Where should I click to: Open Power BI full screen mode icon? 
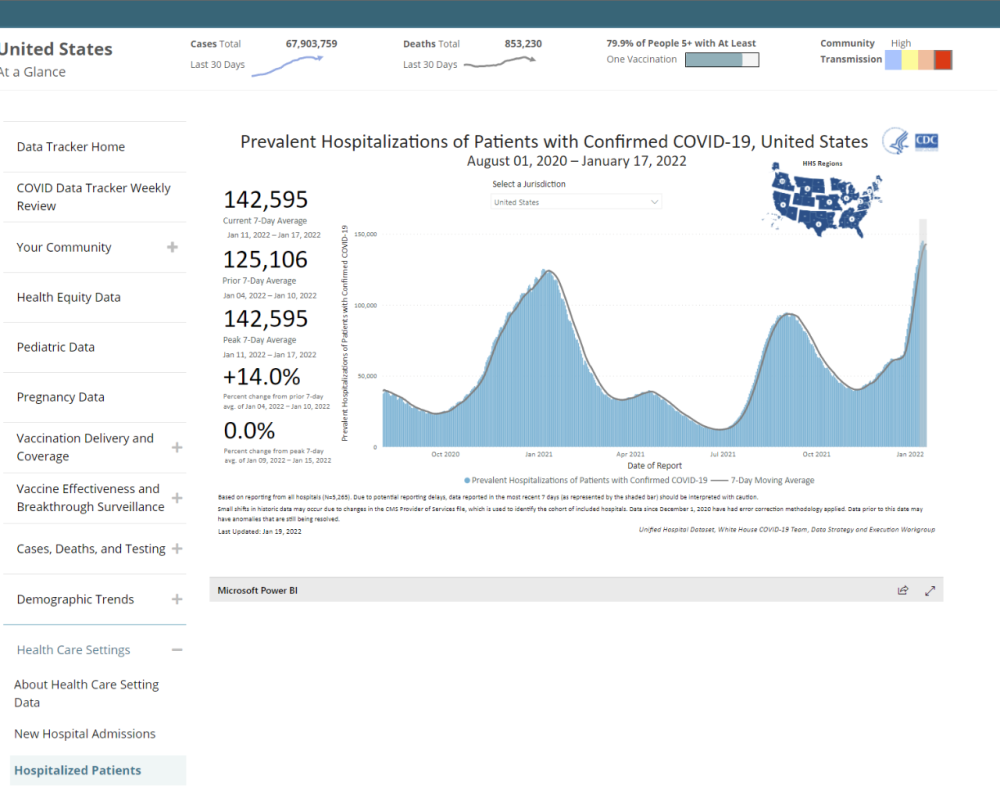click(930, 590)
